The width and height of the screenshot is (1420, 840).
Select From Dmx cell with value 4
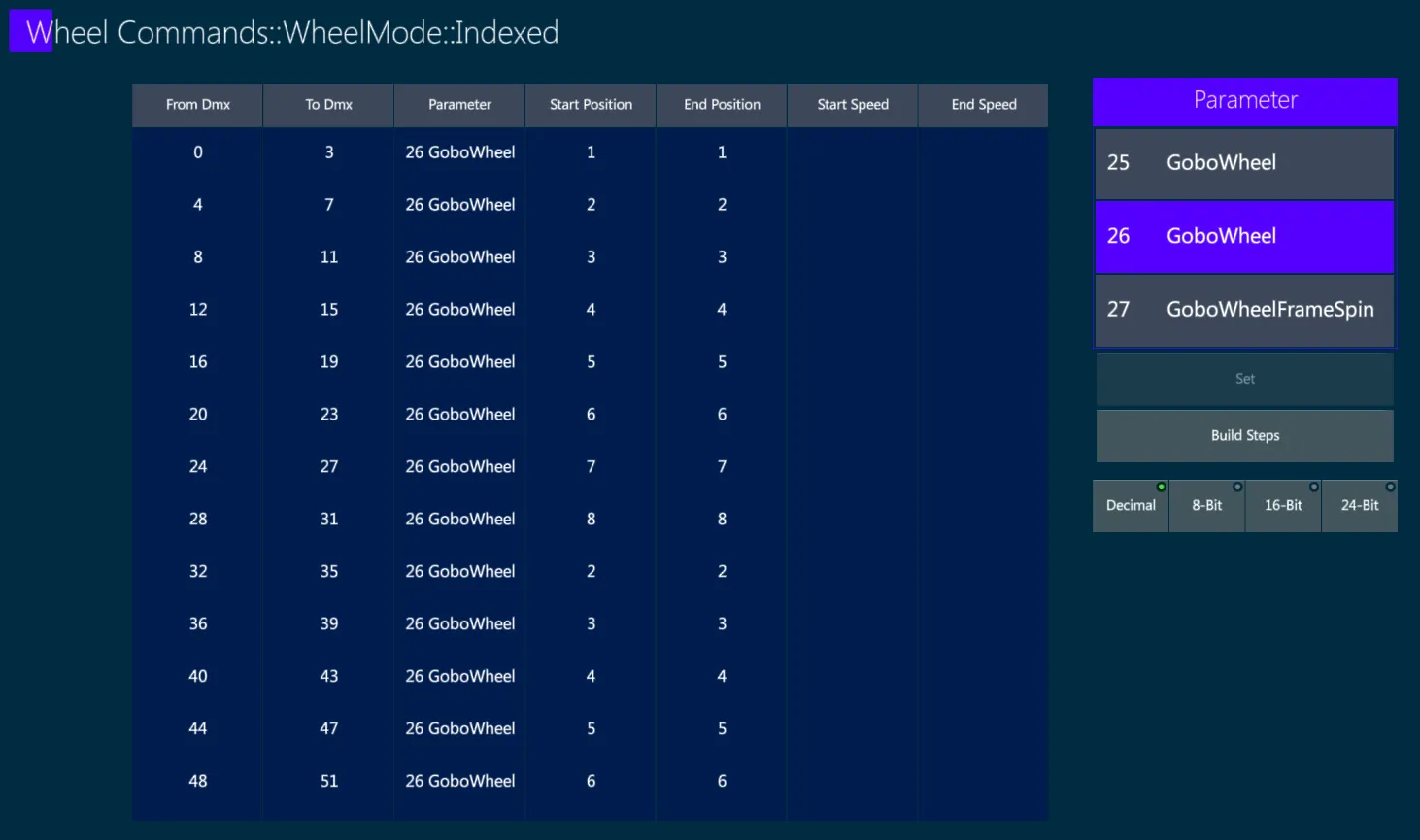[198, 205]
